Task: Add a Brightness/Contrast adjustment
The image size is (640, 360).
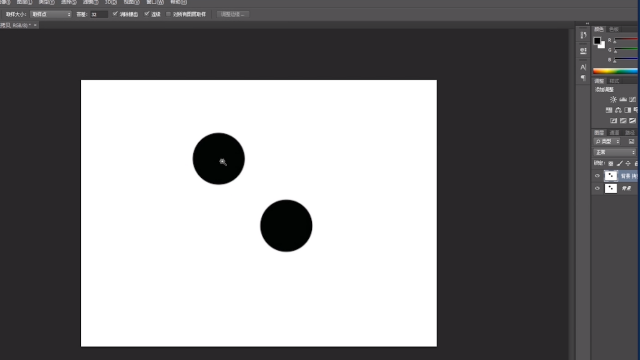Action: (x=613, y=99)
